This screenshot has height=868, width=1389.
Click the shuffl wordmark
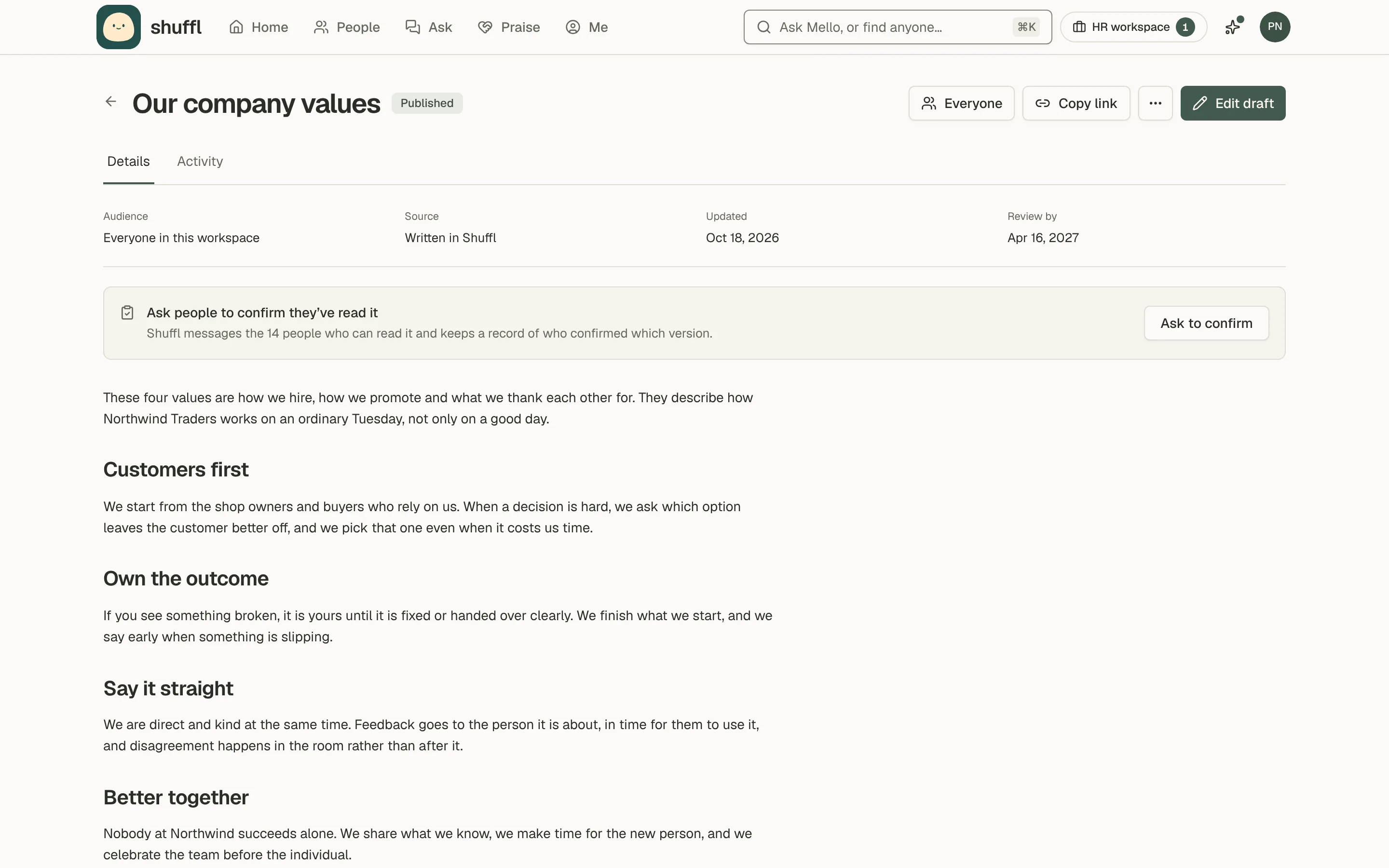[176, 27]
